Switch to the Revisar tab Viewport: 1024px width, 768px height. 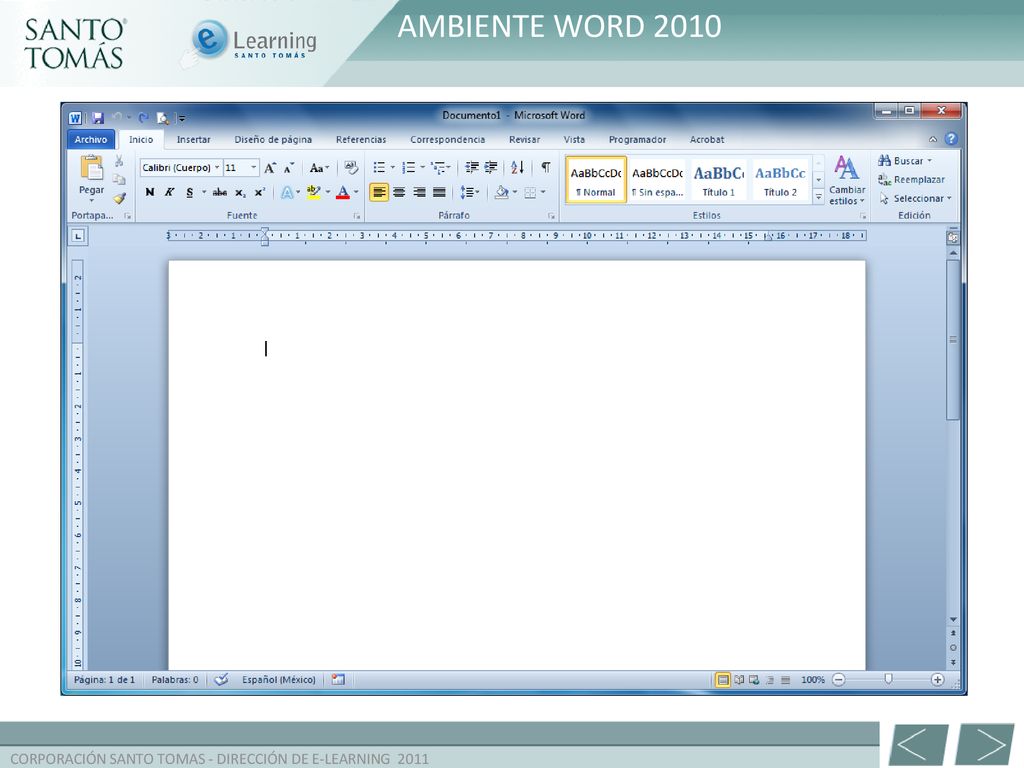pos(524,139)
